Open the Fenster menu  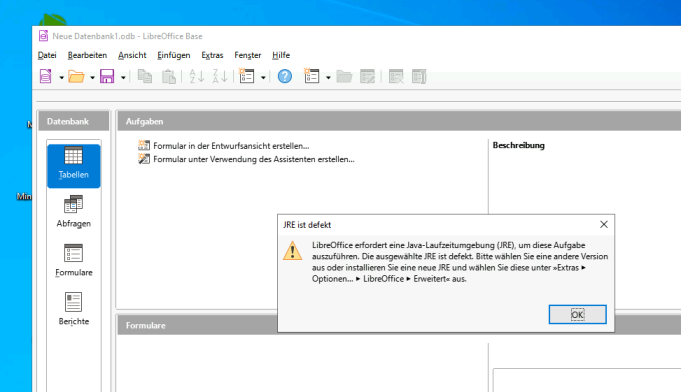[x=248, y=55]
